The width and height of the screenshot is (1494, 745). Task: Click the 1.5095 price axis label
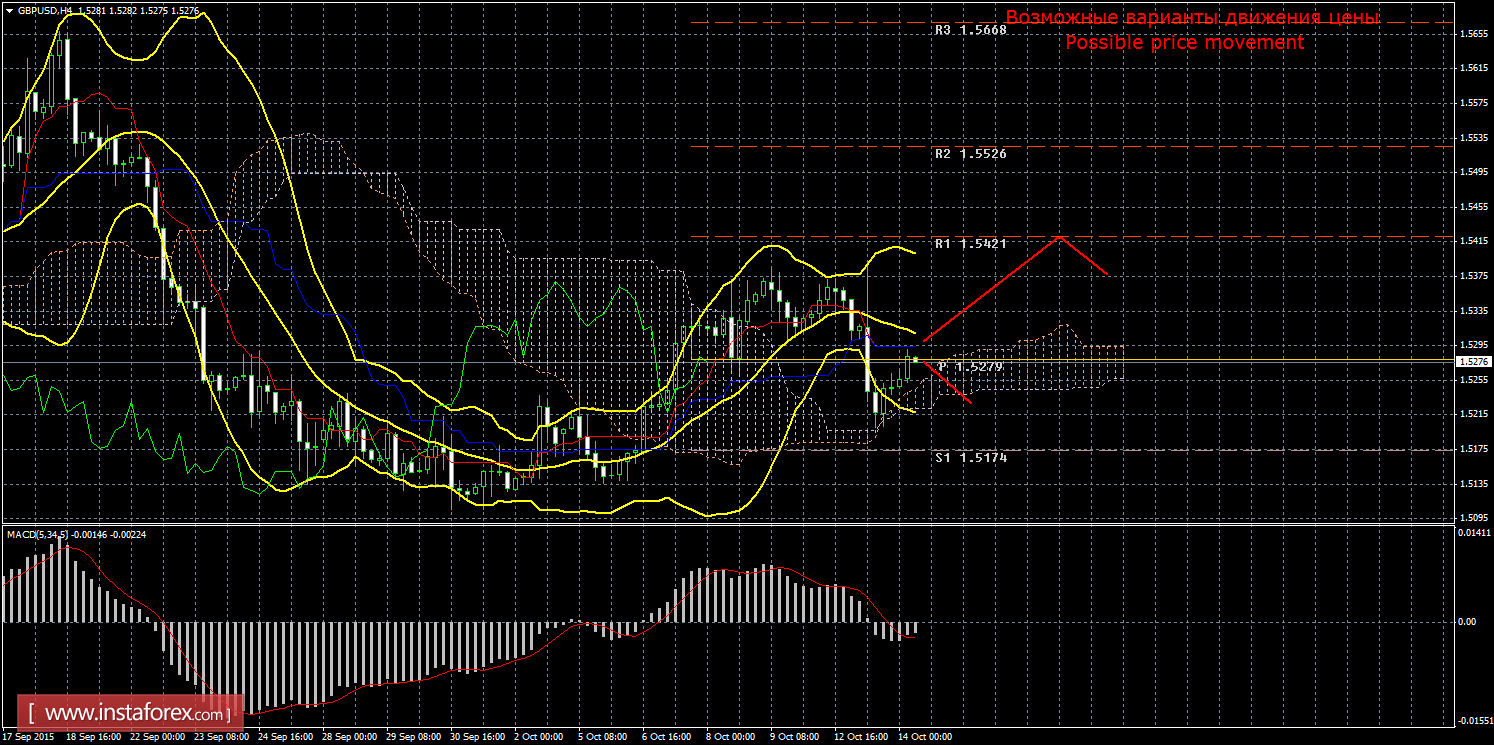click(1471, 517)
